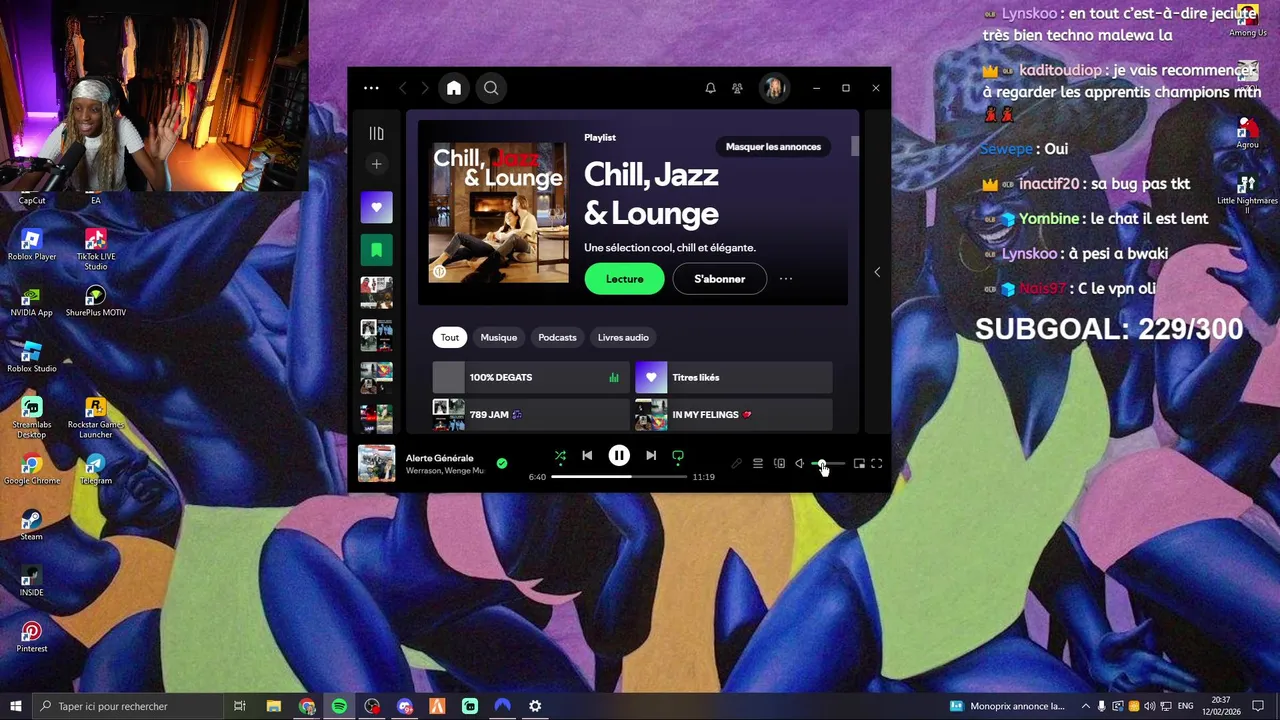Go to Spotify Home
Image resolution: width=1280 pixels, height=720 pixels.
454,88
